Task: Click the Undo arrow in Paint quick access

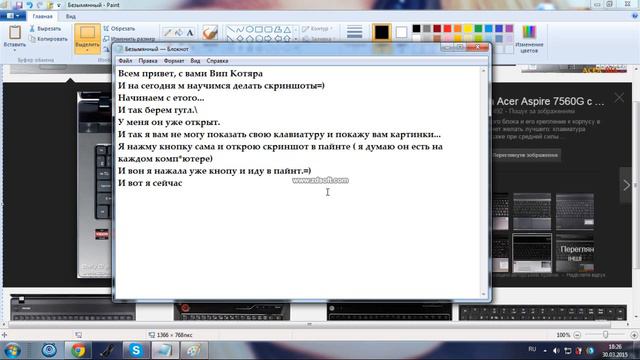Action: point(29,5)
